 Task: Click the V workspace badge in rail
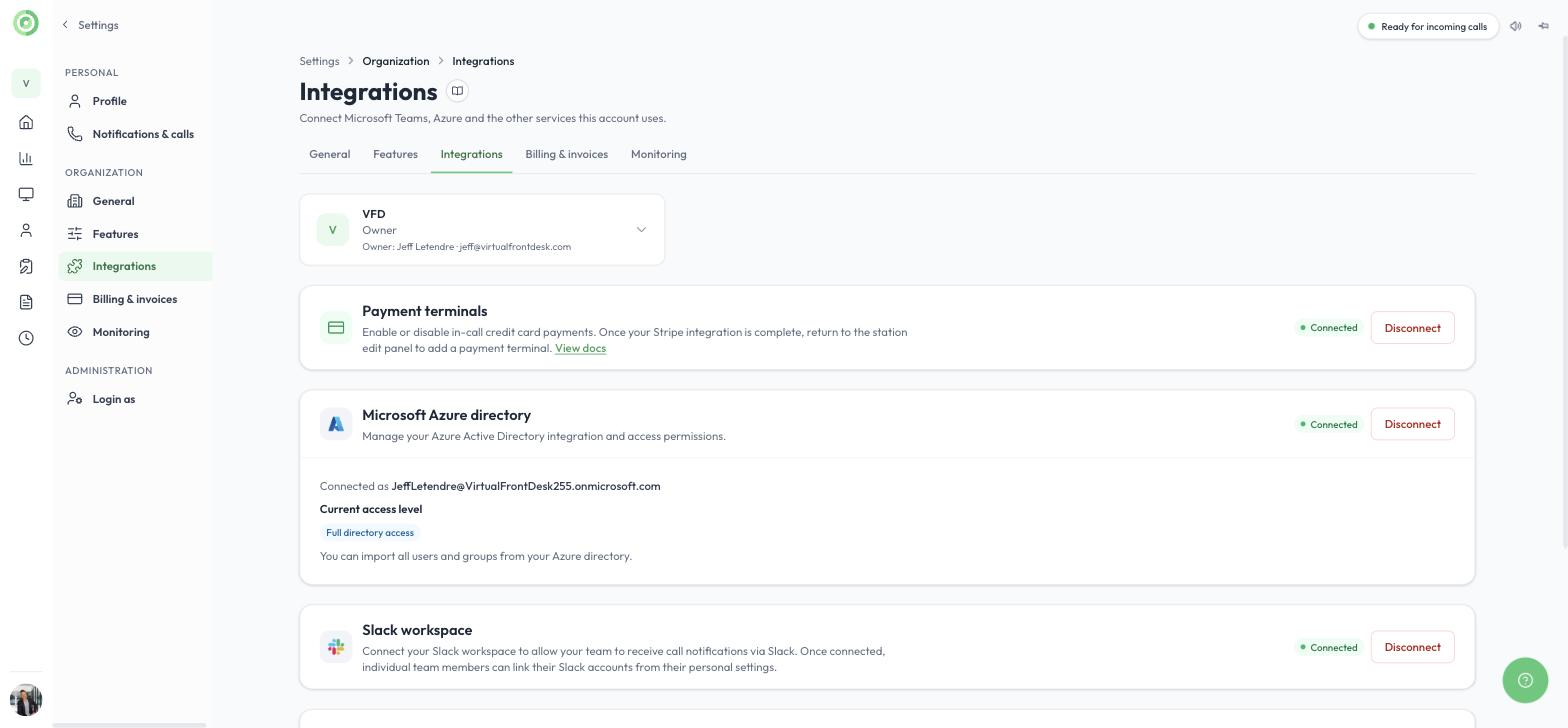click(x=26, y=83)
